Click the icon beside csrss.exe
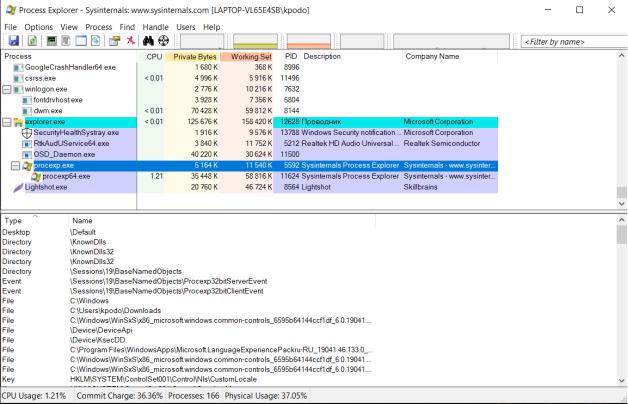 click(18, 78)
